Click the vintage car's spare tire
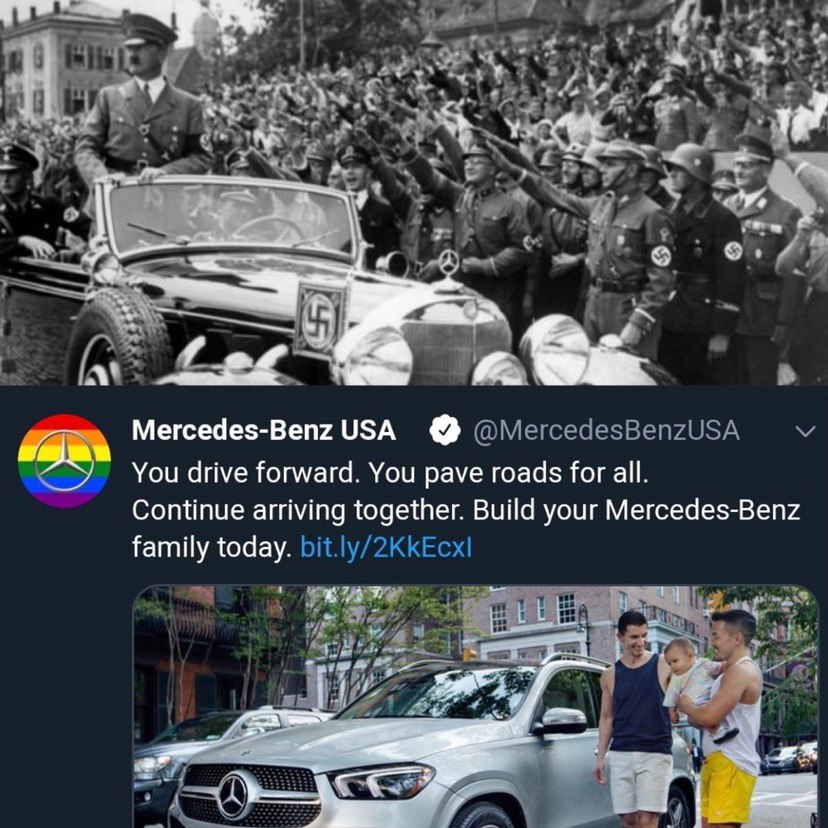 (119, 337)
